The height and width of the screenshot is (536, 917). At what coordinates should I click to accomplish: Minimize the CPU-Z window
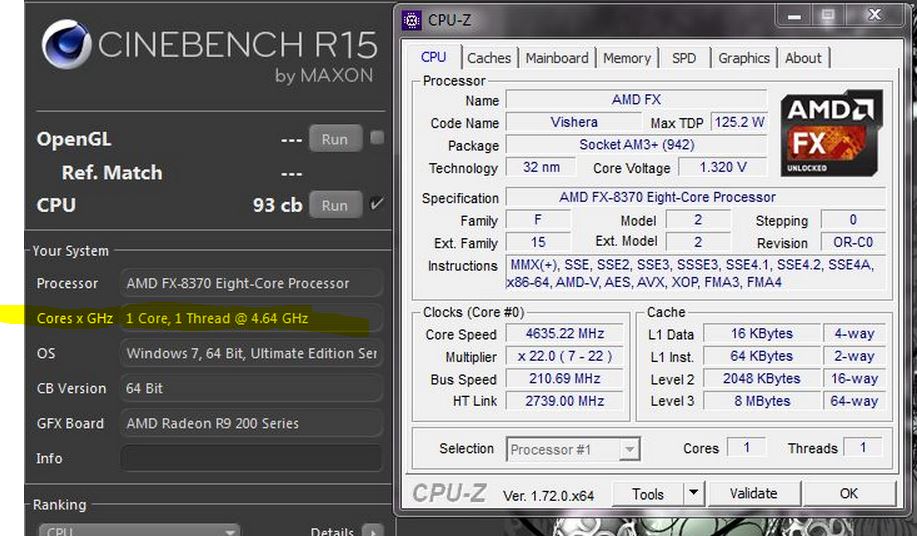794,16
